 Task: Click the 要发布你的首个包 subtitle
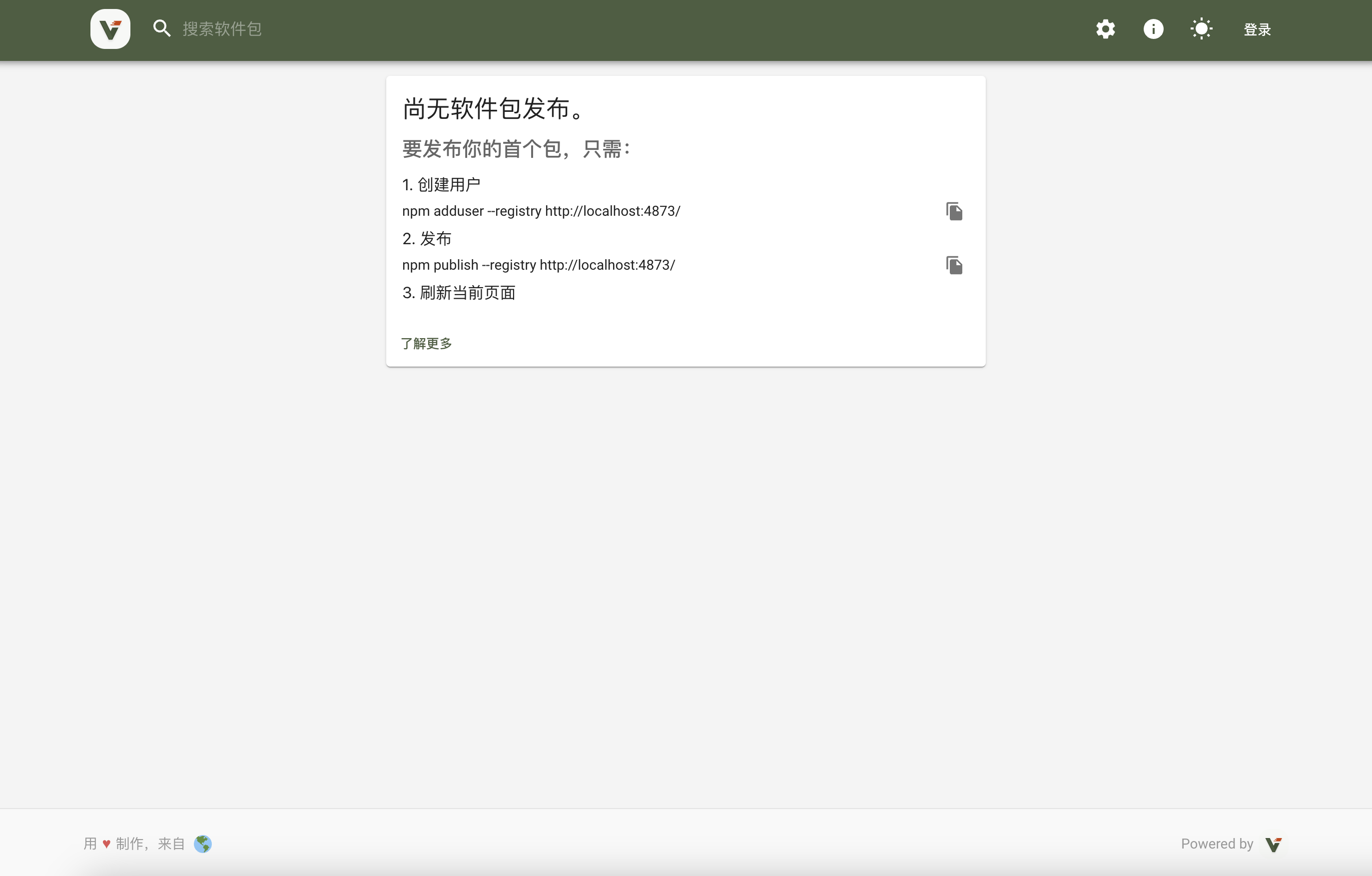(516, 149)
